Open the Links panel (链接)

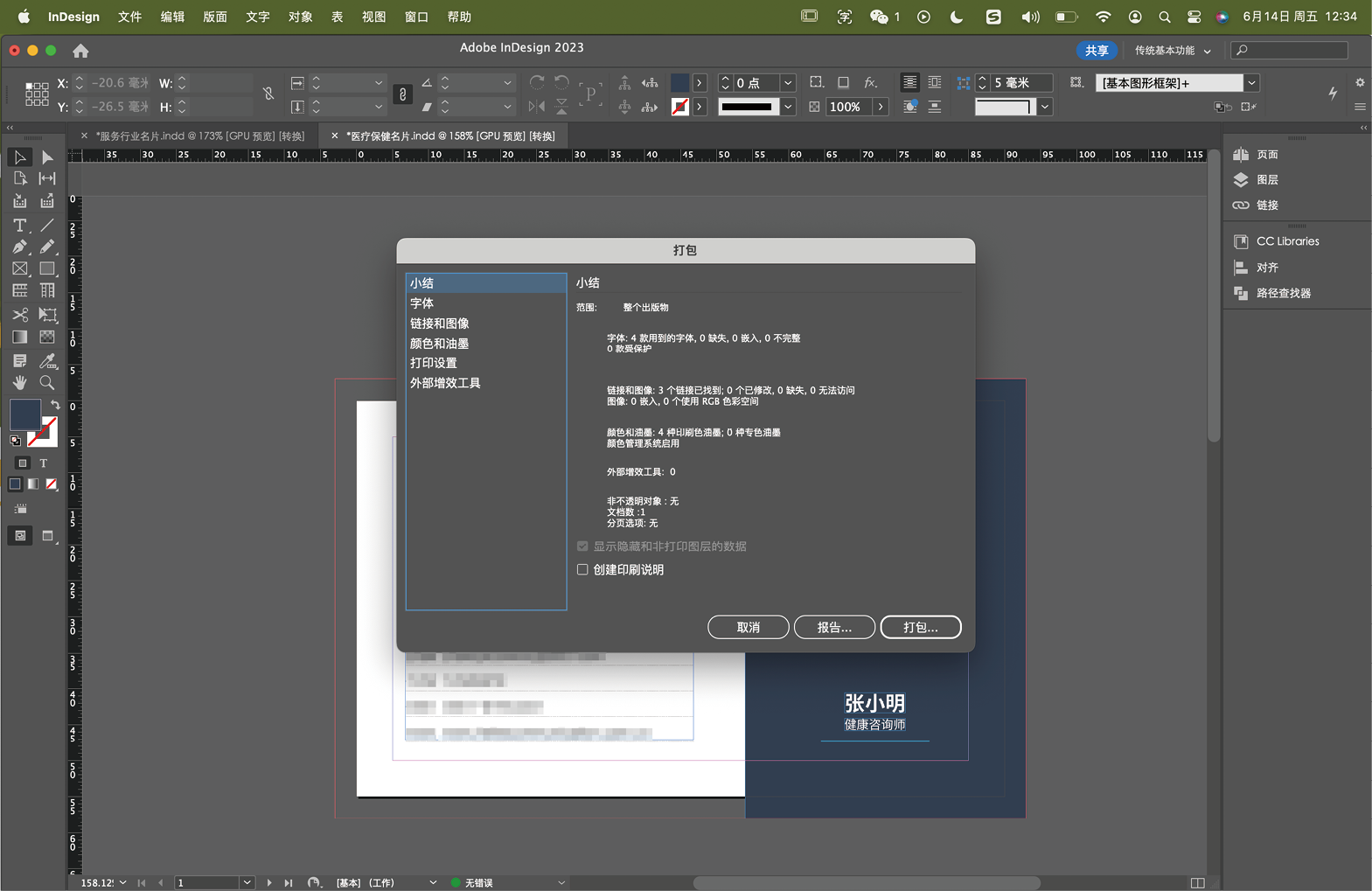pos(1266,205)
